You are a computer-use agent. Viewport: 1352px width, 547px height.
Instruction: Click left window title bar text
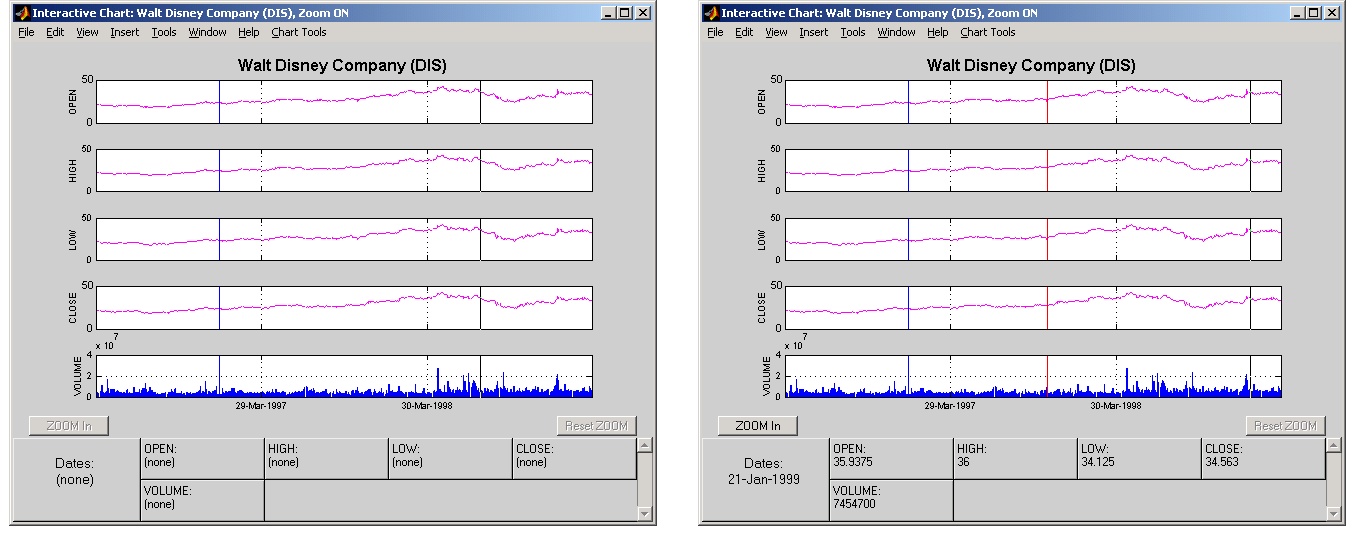point(190,13)
